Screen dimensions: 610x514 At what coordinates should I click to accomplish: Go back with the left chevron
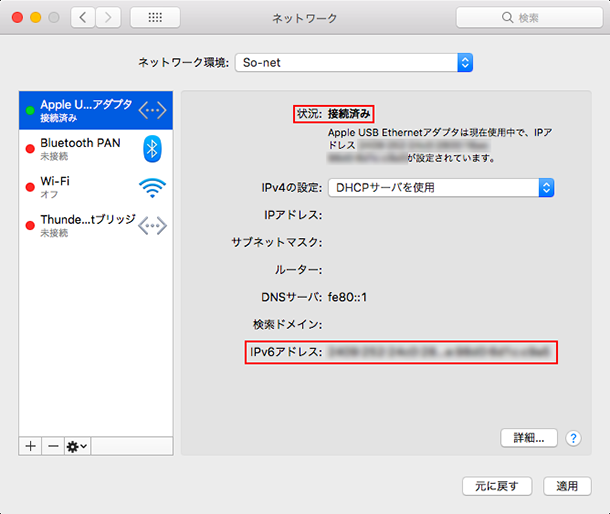point(83,18)
